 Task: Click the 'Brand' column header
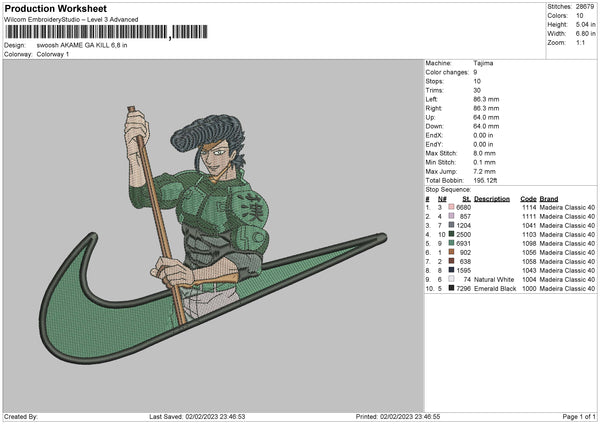pos(549,199)
